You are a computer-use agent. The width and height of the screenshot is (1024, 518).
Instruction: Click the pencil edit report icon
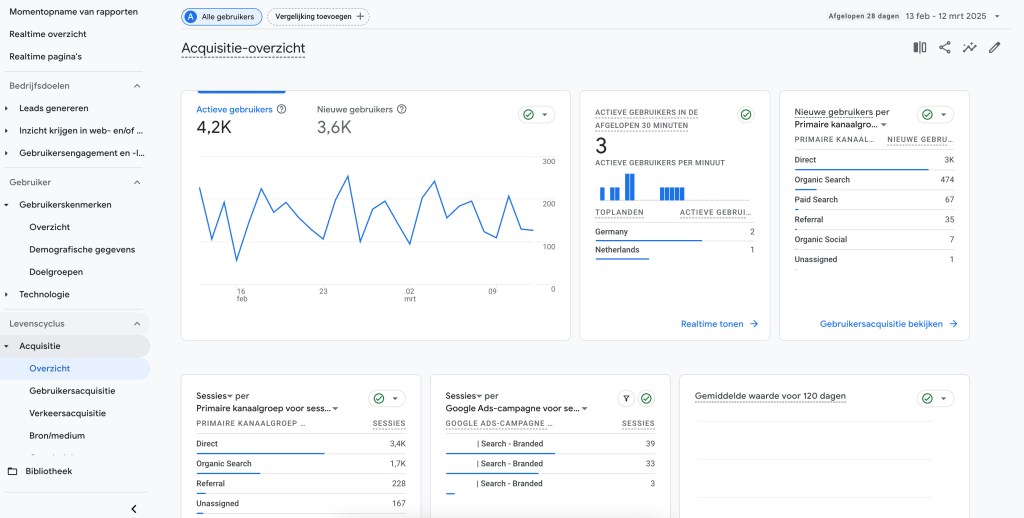[x=994, y=47]
